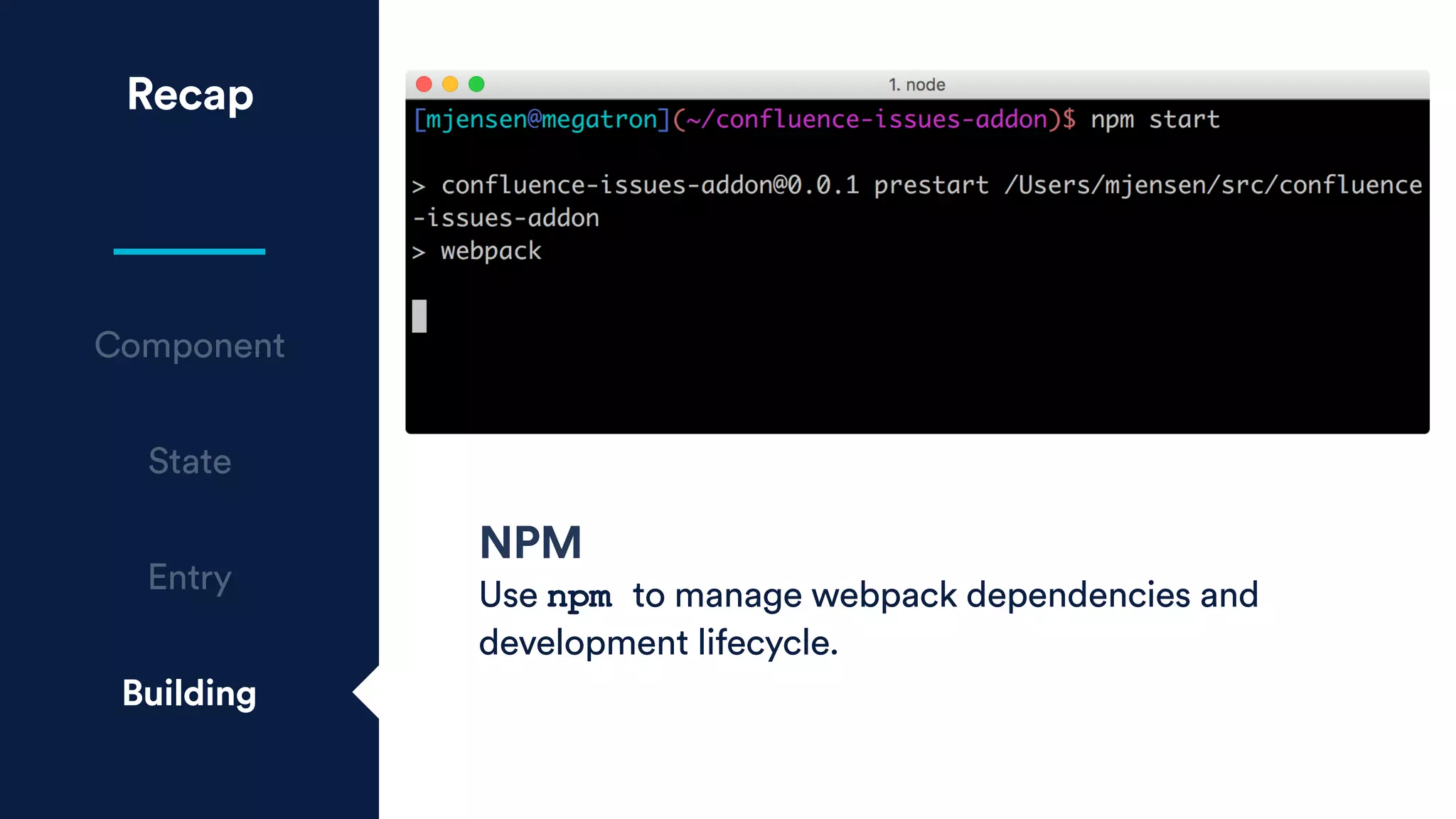Click the '(~/confluence-issues-addon)$' path text
The image size is (1456, 819).
pyautogui.click(x=874, y=119)
